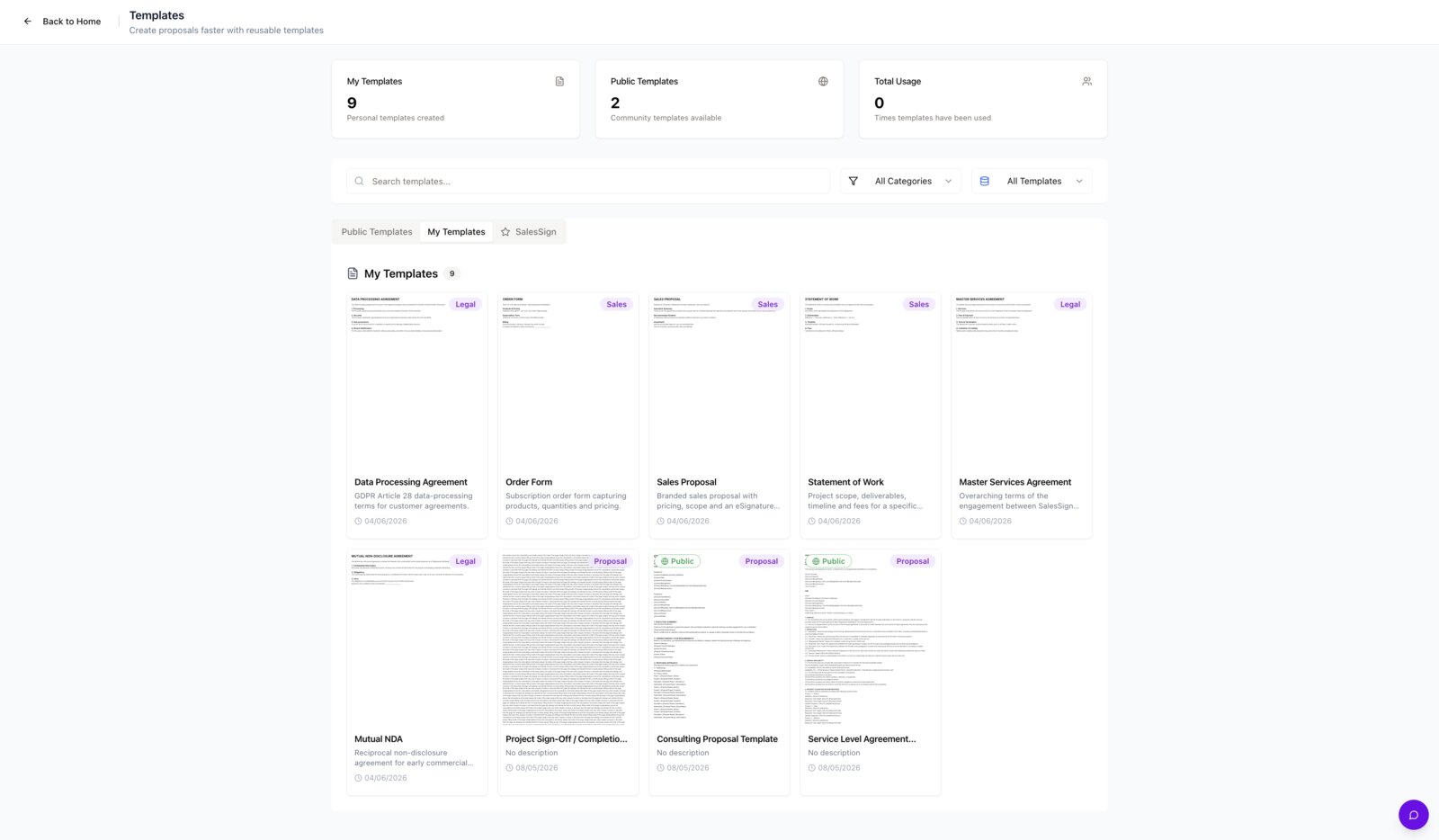Click Sales badge on Statement of Work
The image size is (1439, 840).
tap(918, 305)
